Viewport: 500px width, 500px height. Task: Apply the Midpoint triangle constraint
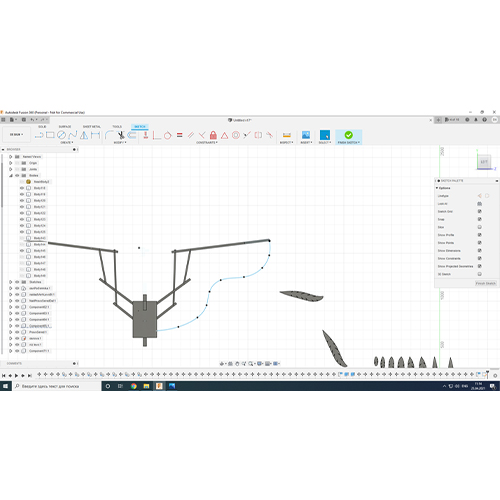pos(224,135)
